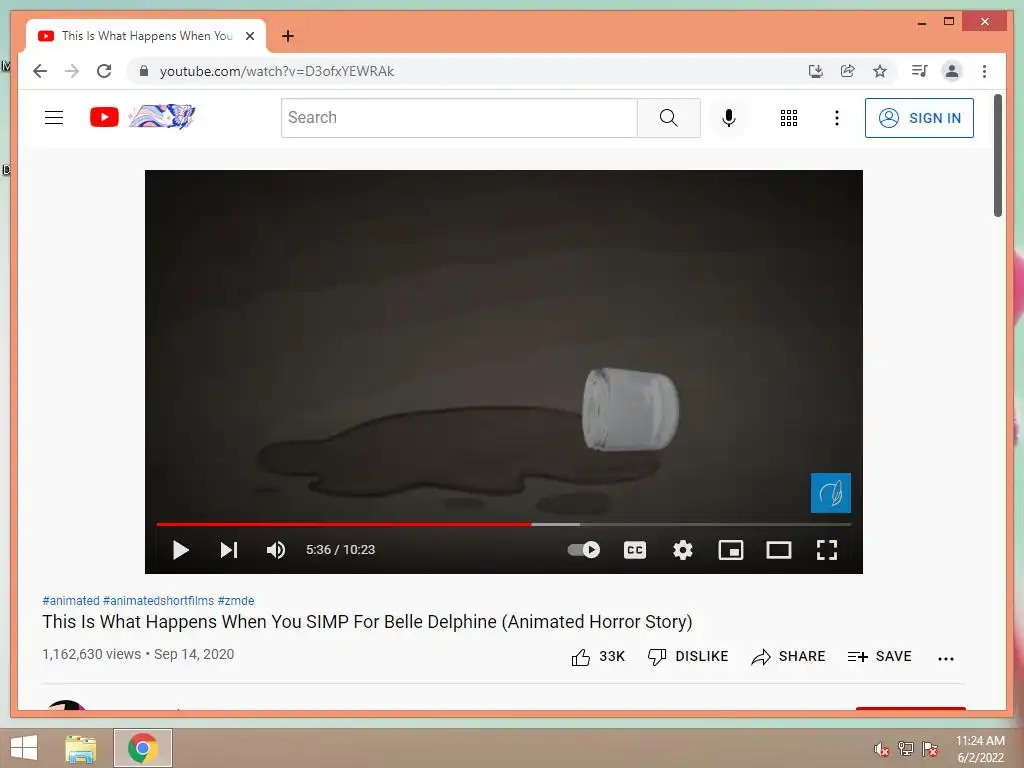Viewport: 1024px width, 768px height.
Task: Mute the video volume speaker
Action: coord(276,550)
